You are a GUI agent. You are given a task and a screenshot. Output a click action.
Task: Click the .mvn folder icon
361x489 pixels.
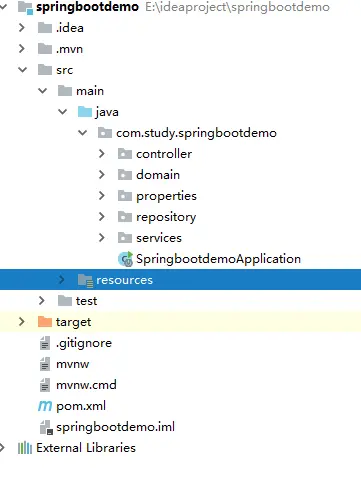point(45,49)
